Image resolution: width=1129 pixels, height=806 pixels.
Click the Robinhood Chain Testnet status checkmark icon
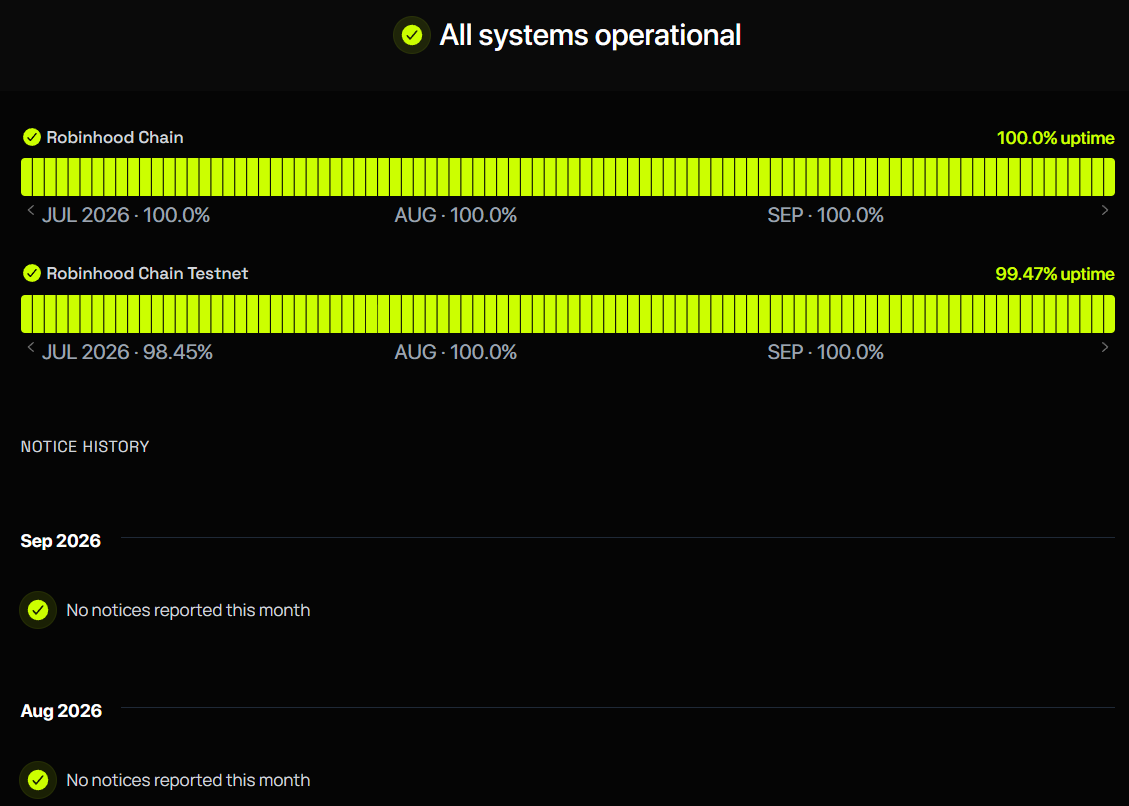pos(32,273)
